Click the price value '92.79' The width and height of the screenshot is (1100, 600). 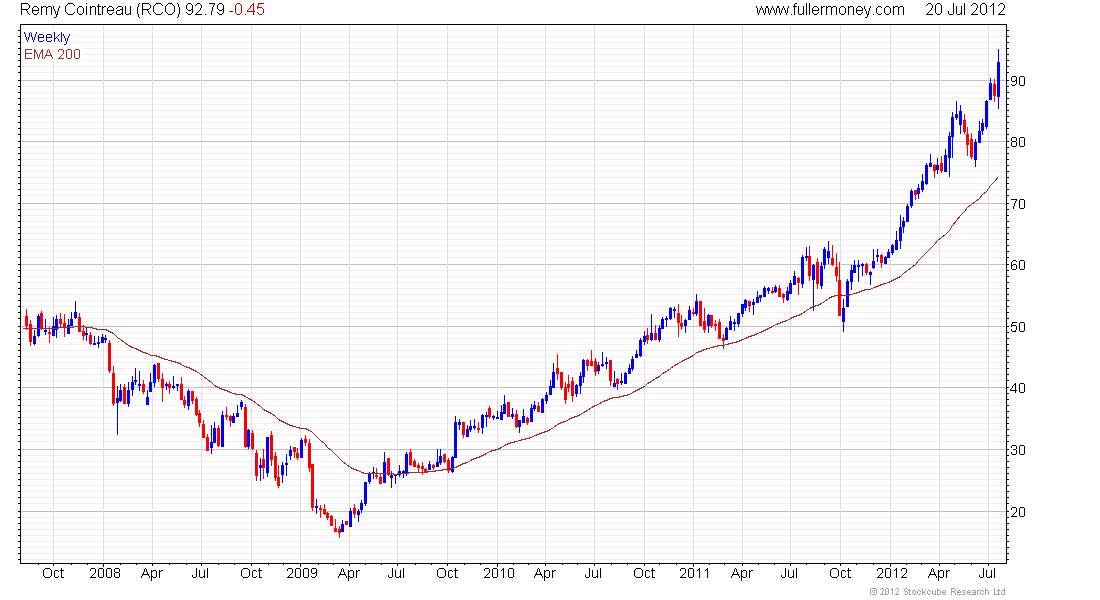tap(204, 10)
